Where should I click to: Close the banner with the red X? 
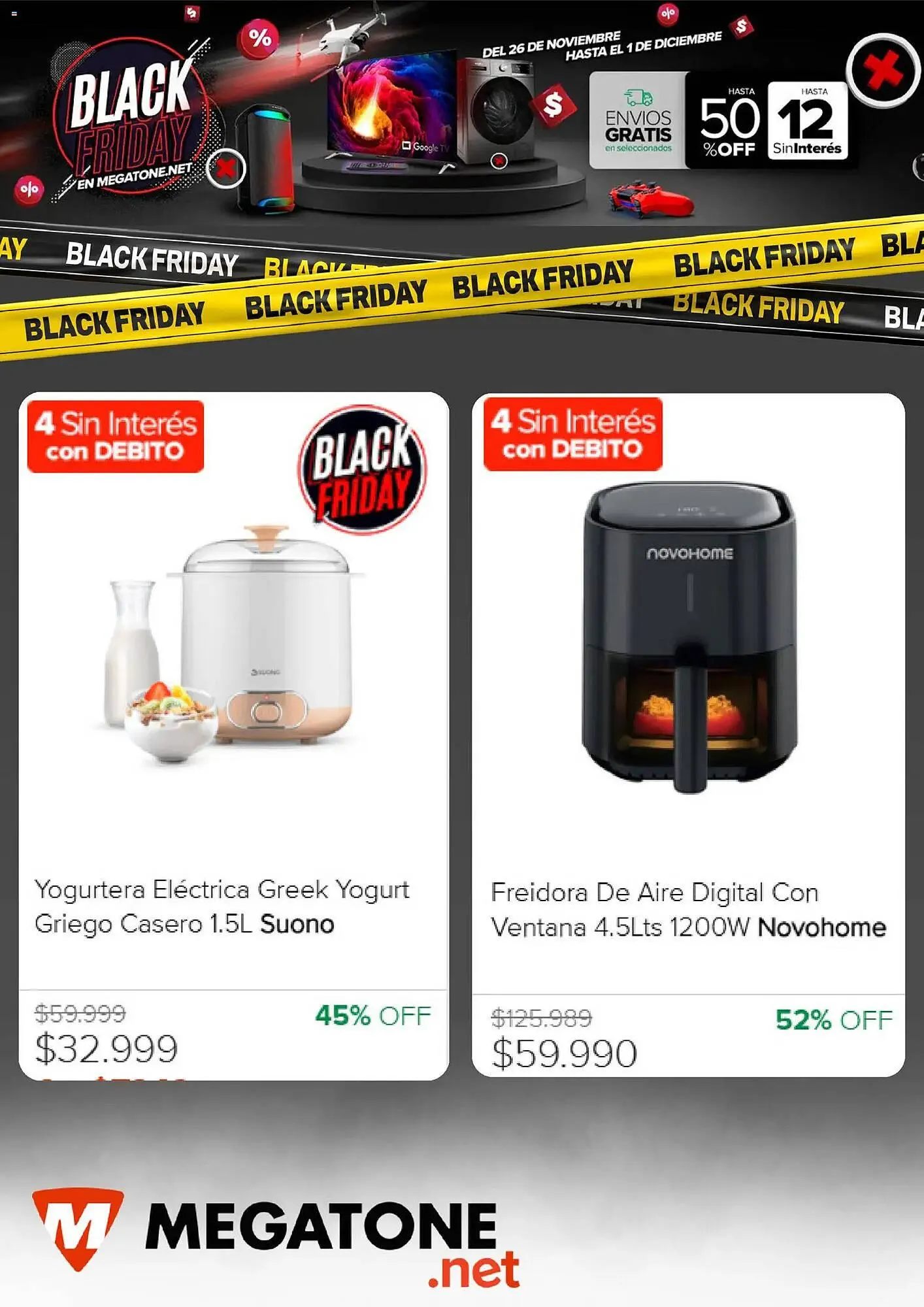click(883, 70)
